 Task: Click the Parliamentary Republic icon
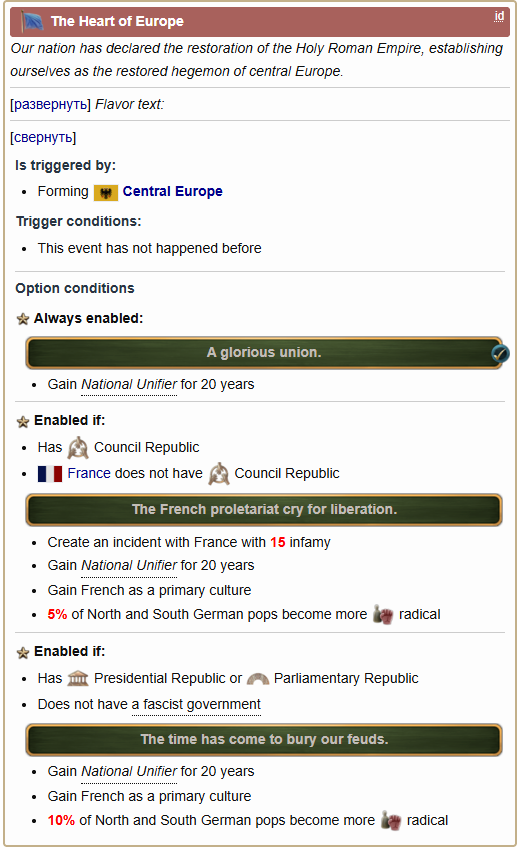pyautogui.click(x=258, y=679)
